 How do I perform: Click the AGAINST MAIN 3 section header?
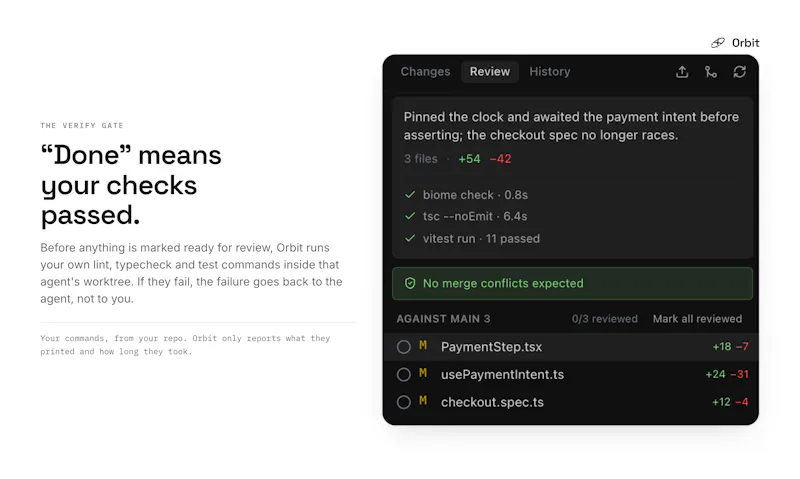click(443, 319)
